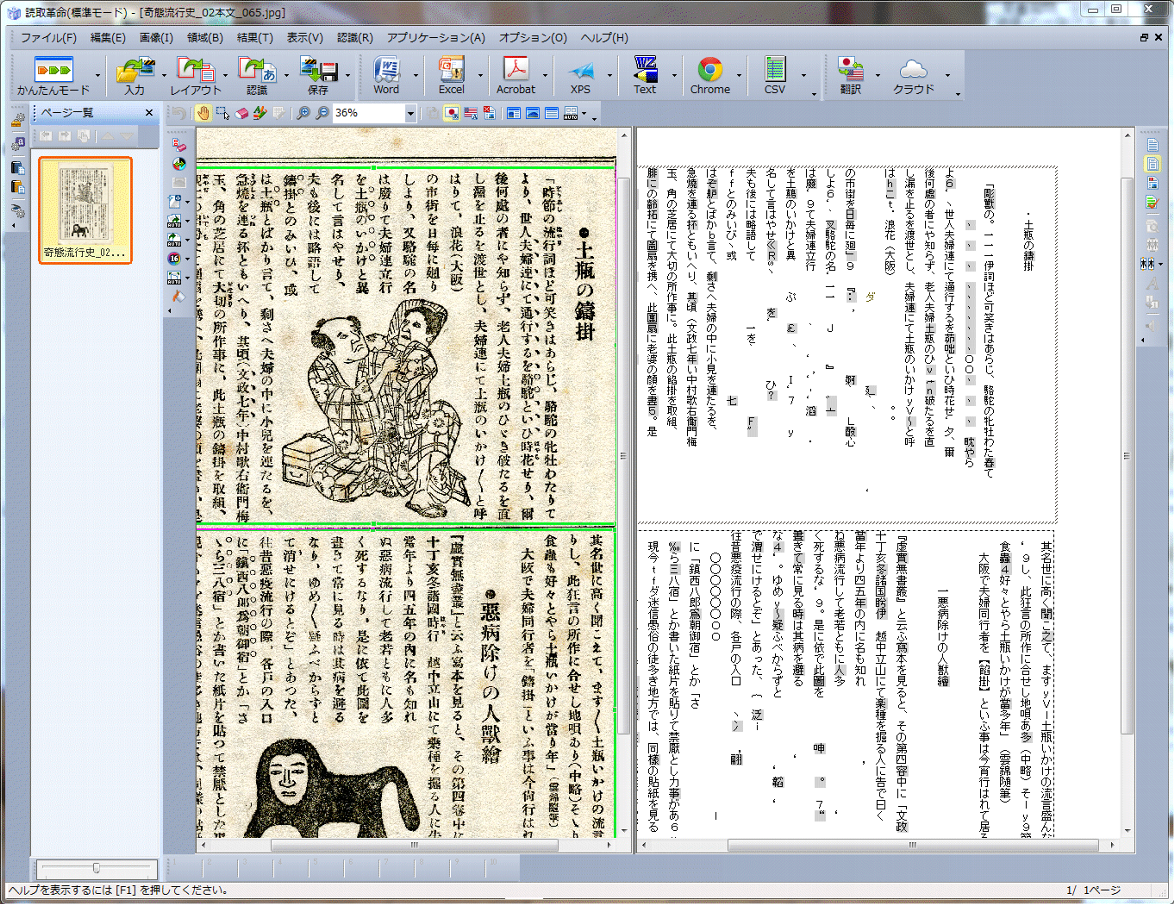Open the 画像(I) menu
The height and width of the screenshot is (904, 1174).
[x=156, y=37]
